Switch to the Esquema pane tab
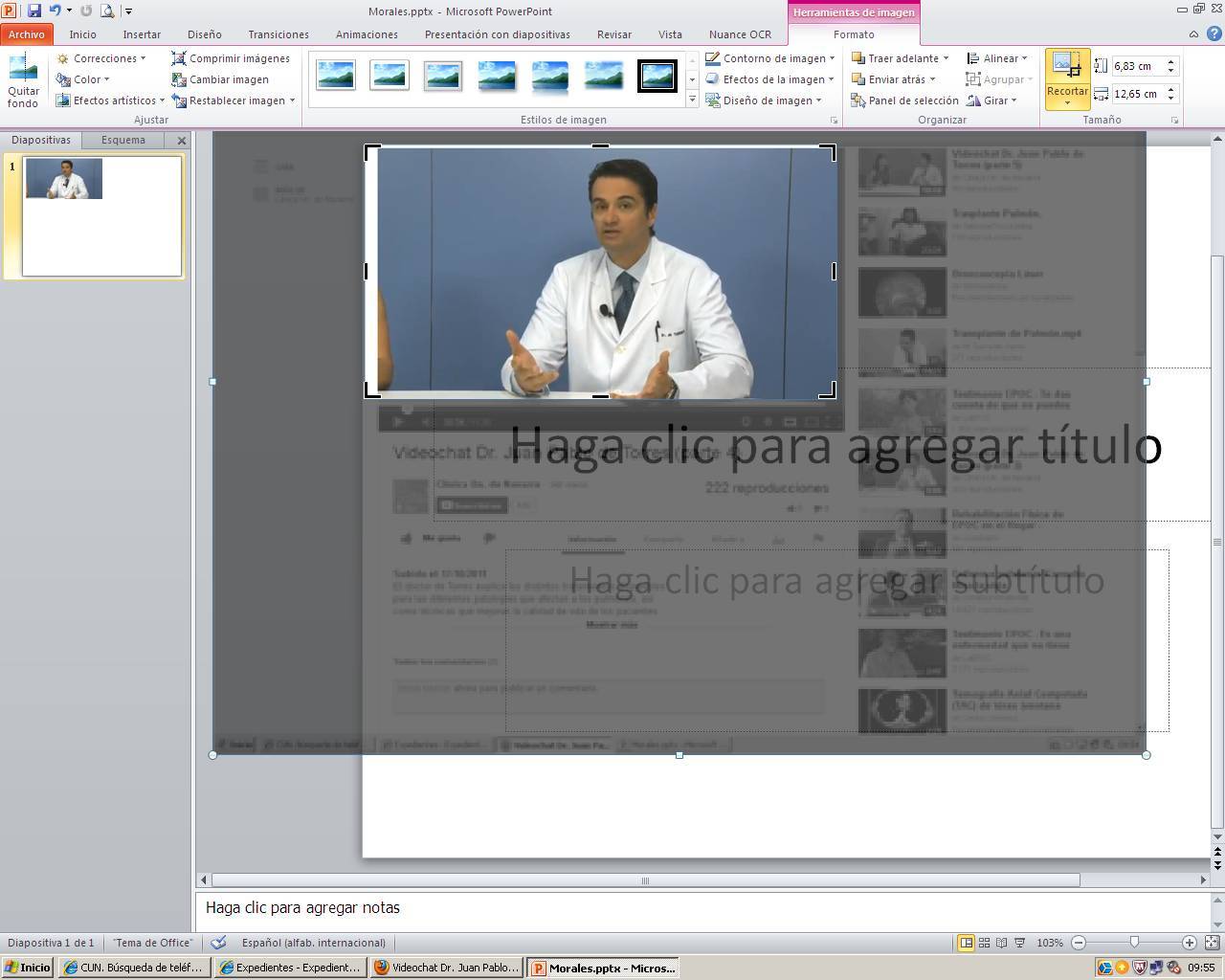Viewport: 1225px width, 980px height. [123, 140]
